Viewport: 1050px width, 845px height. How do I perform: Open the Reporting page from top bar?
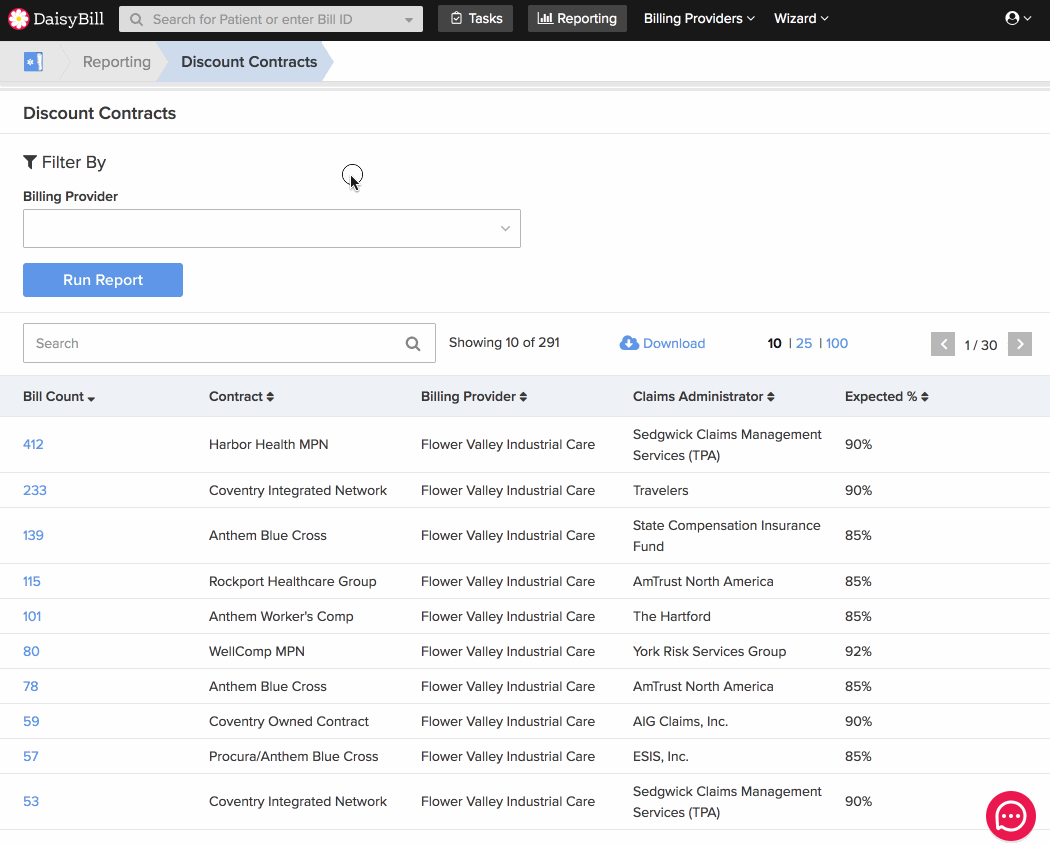pos(577,18)
